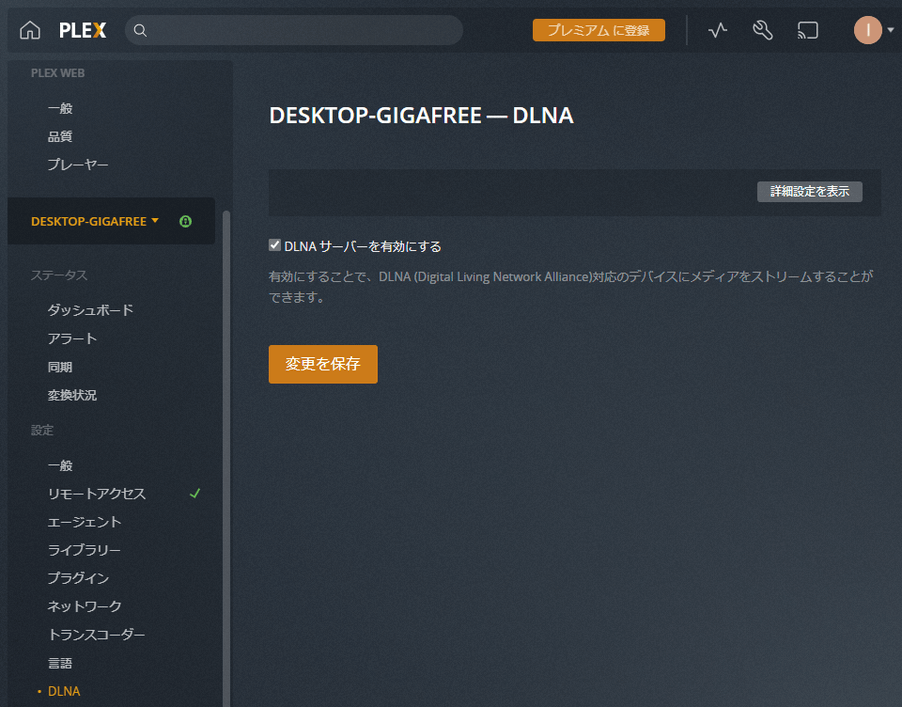Click the 設定 section header
Image resolution: width=902 pixels, height=707 pixels.
(x=42, y=430)
